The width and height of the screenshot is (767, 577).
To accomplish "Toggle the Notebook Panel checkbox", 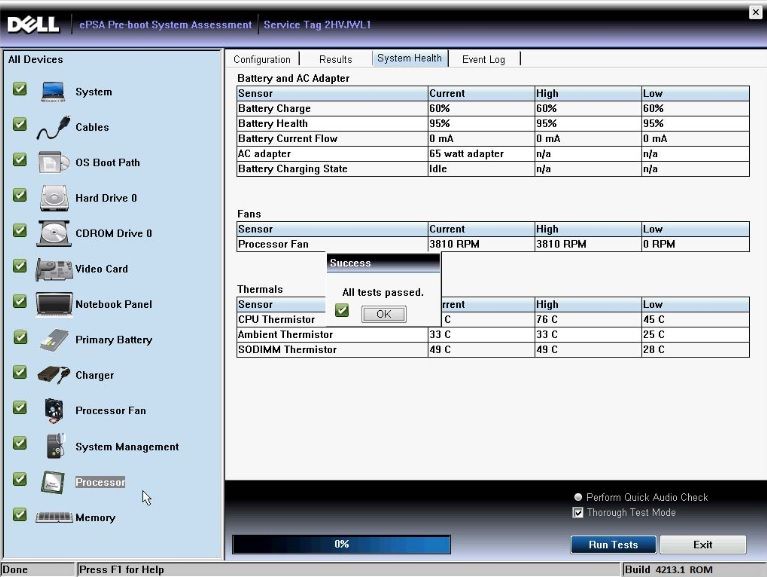I will (x=20, y=301).
